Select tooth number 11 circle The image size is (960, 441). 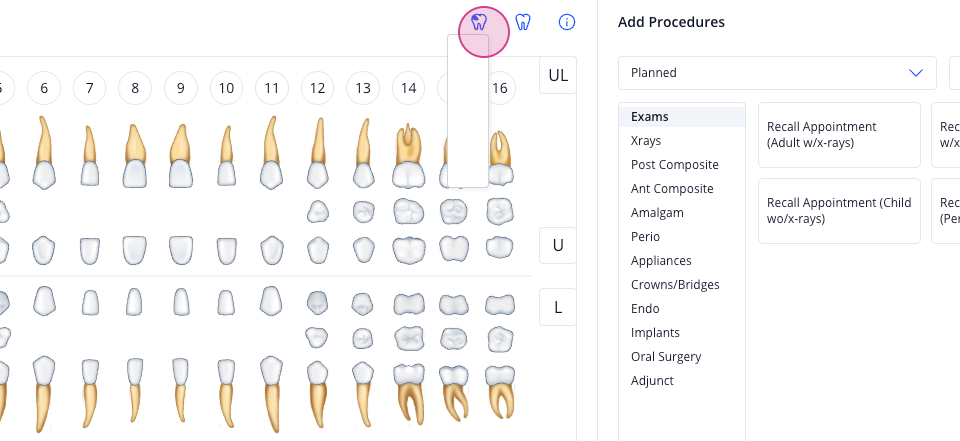click(272, 88)
